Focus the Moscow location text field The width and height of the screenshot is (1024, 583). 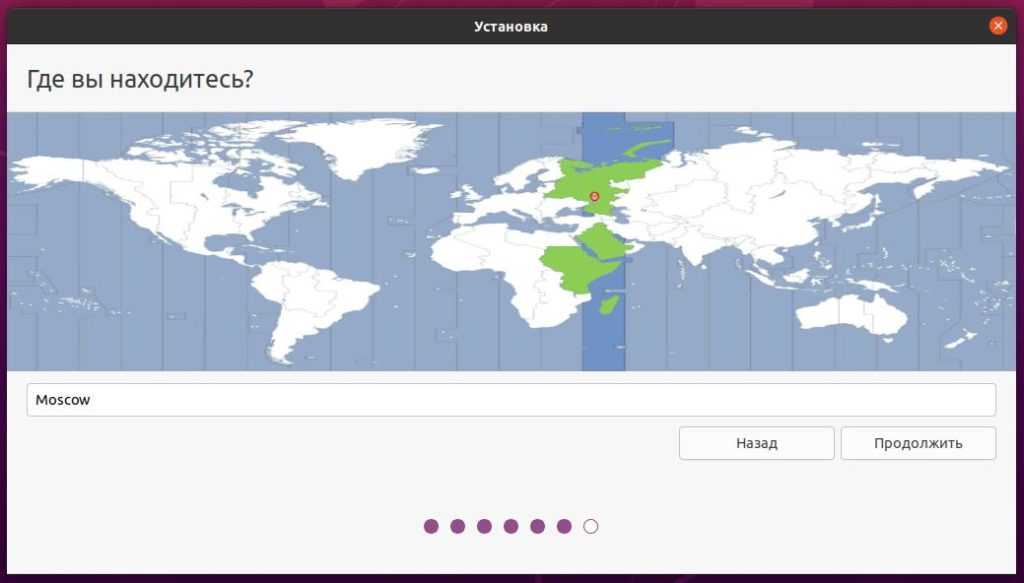point(511,400)
